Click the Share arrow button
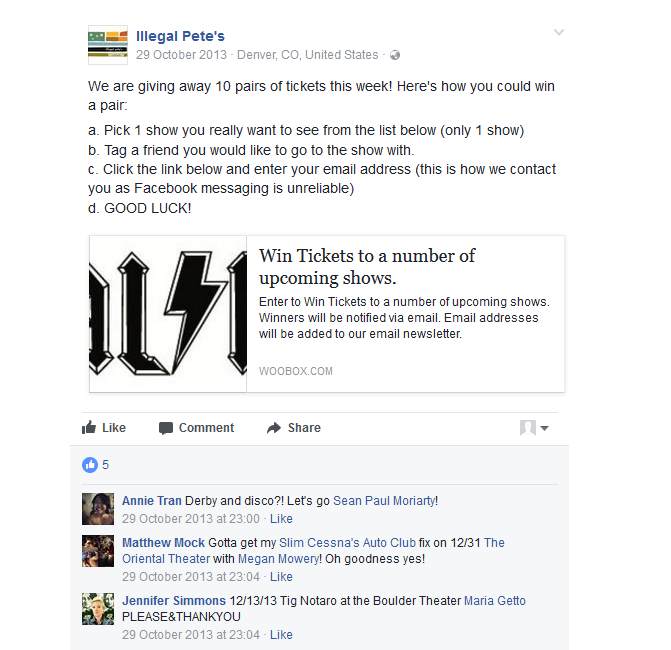 294,427
